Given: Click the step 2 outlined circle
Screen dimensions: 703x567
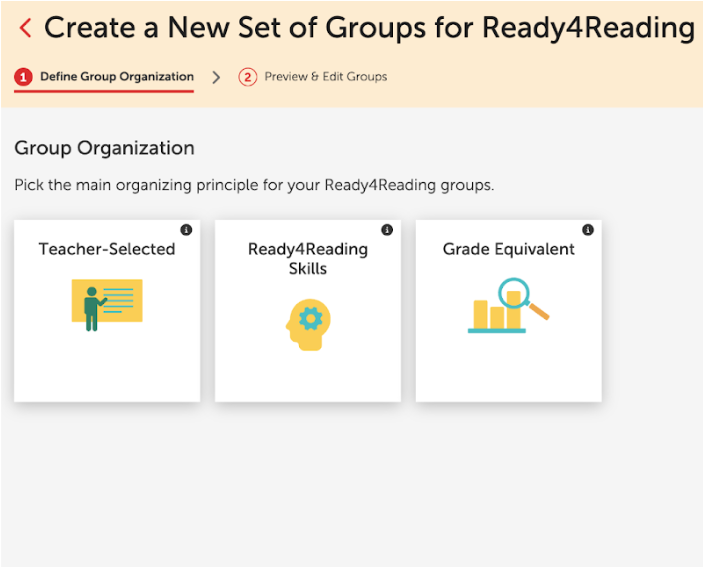Looking at the screenshot, I should [247, 77].
